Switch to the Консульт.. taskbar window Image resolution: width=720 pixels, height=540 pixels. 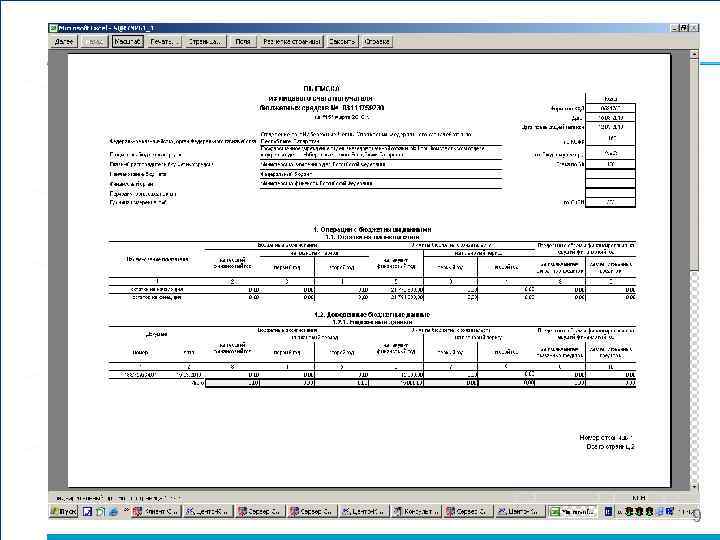tap(416, 511)
